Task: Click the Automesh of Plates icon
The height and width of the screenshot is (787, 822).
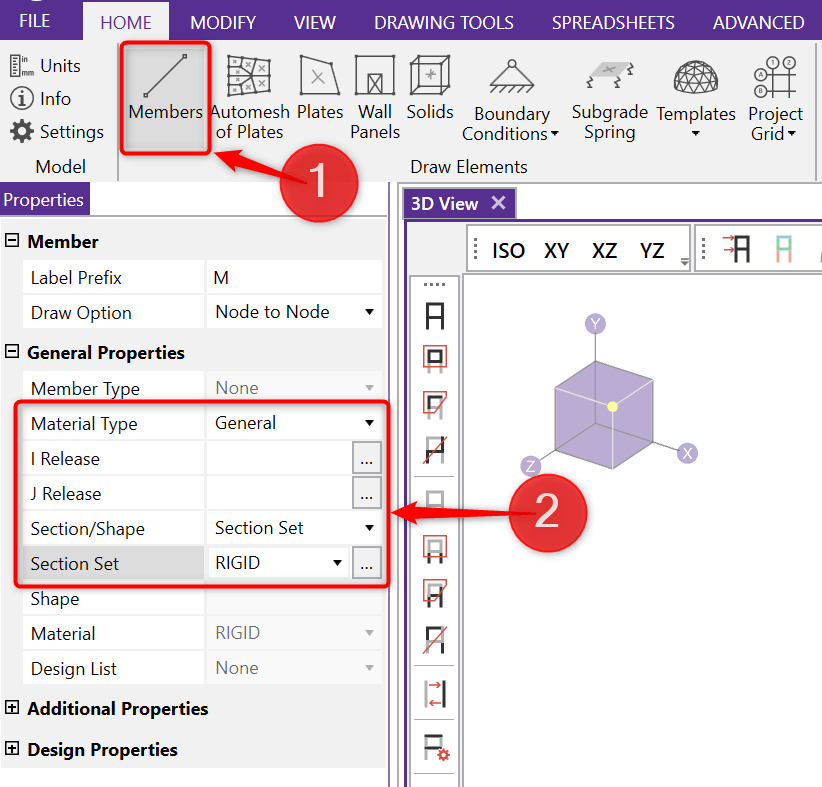Action: [249, 95]
